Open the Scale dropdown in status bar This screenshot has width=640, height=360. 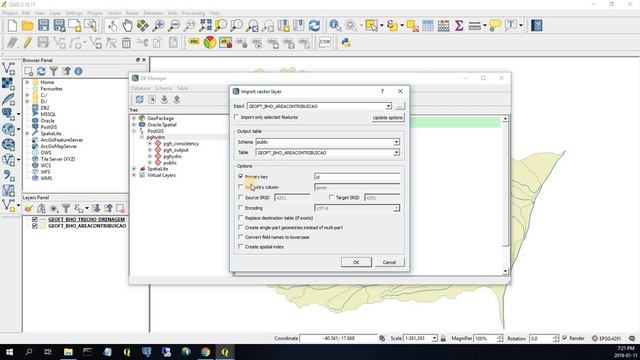coord(435,338)
